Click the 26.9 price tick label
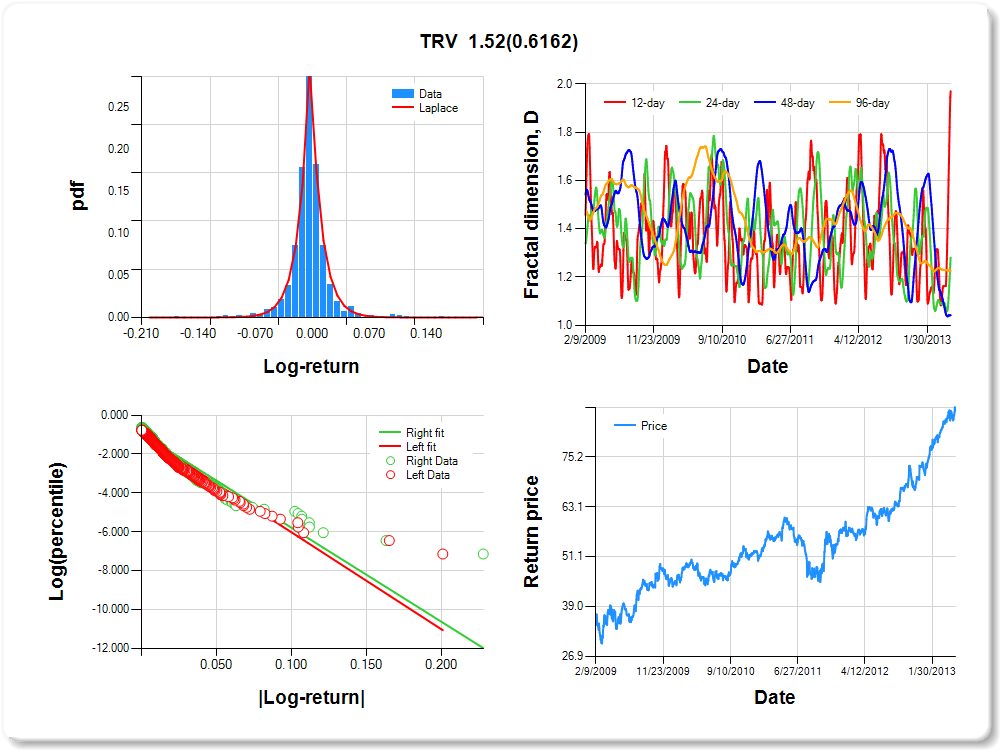Screen dimensions: 1000x750 point(572,656)
